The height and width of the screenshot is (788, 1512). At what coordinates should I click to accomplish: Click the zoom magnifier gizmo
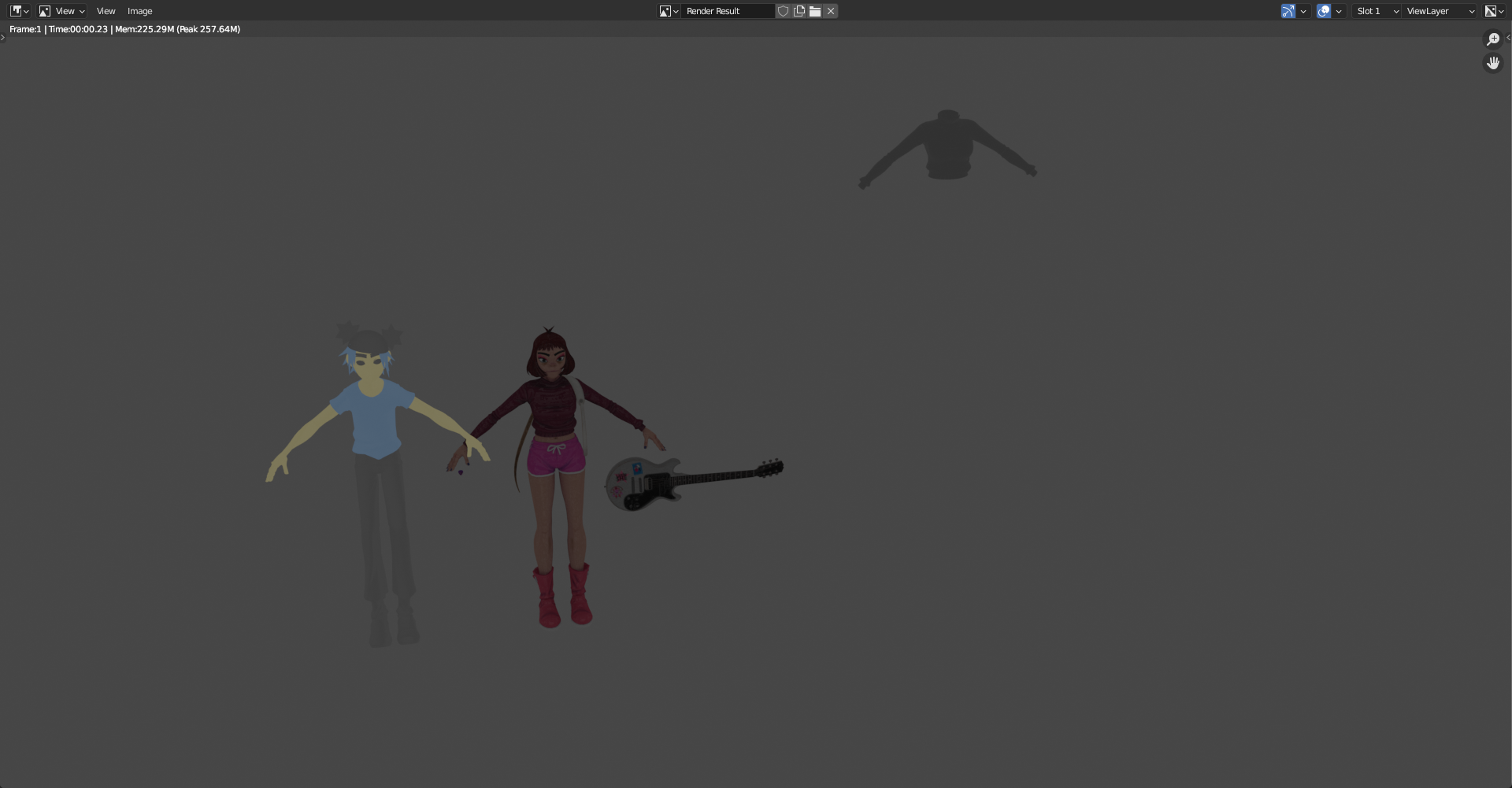pos(1493,39)
